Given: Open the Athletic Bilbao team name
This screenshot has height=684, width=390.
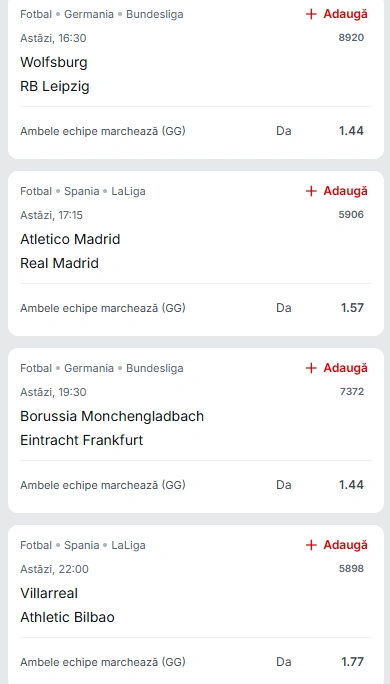Looking at the screenshot, I should 67,617.
